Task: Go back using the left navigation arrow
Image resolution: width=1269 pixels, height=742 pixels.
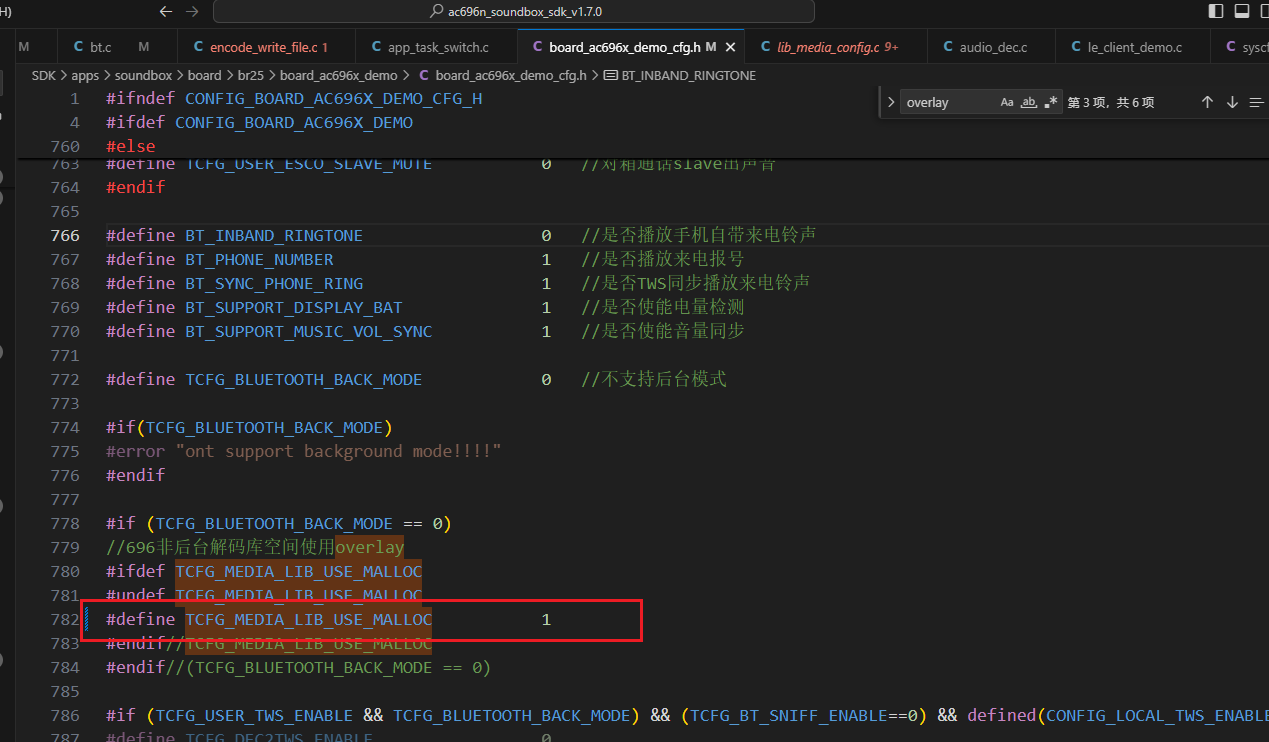Action: [166, 11]
